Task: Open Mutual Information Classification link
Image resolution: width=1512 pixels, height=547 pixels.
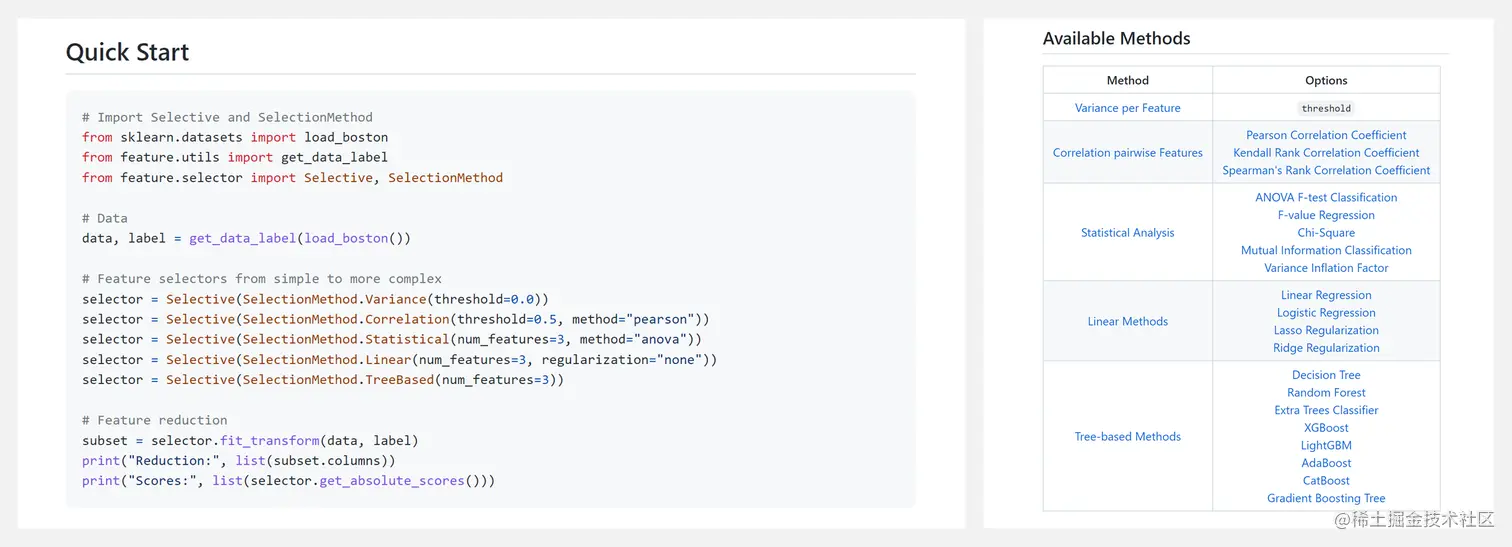Action: [1326, 250]
